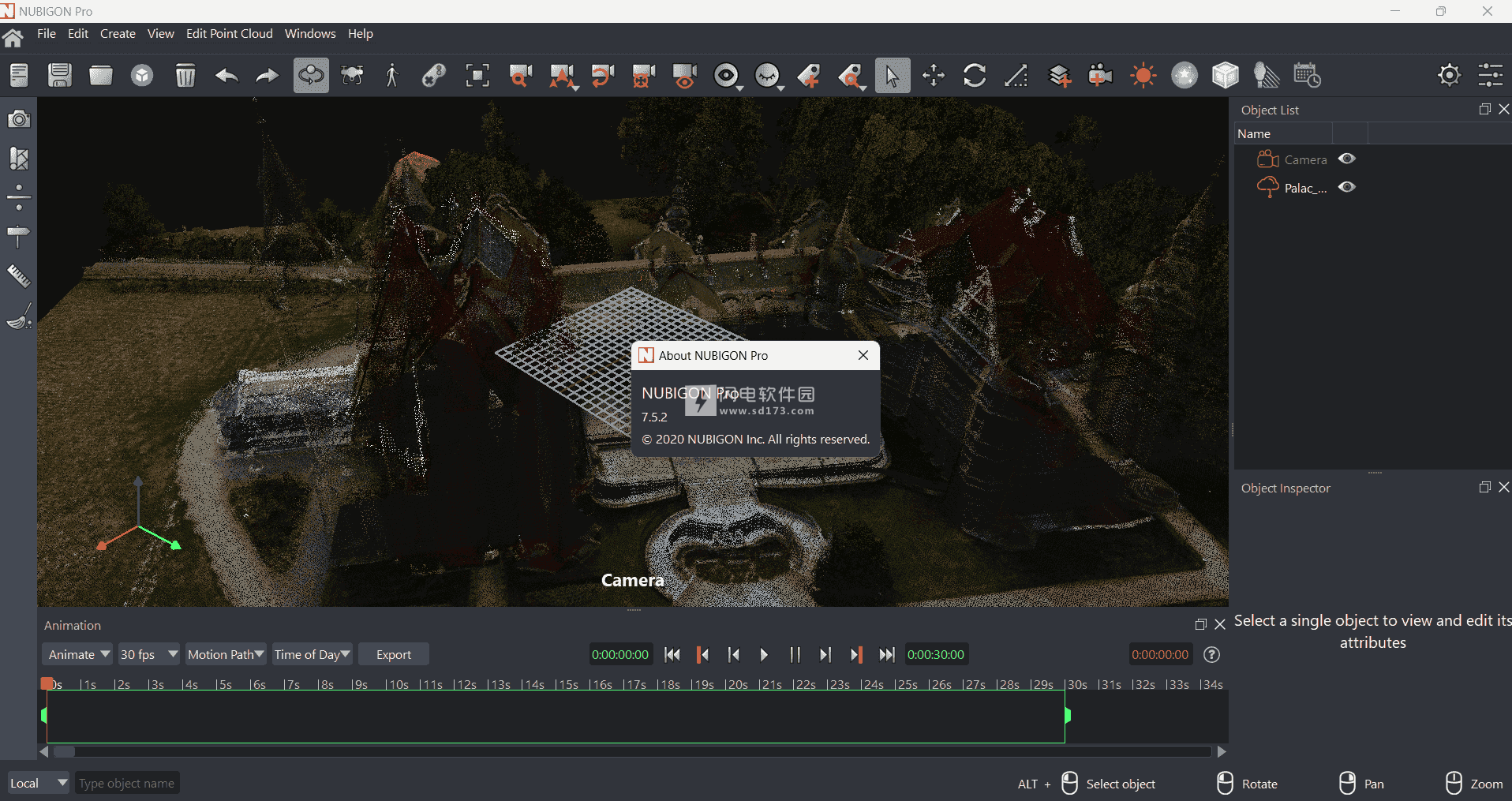This screenshot has height=801, width=1512.
Task: Select the Walk navigation mode icon
Action: pos(391,76)
